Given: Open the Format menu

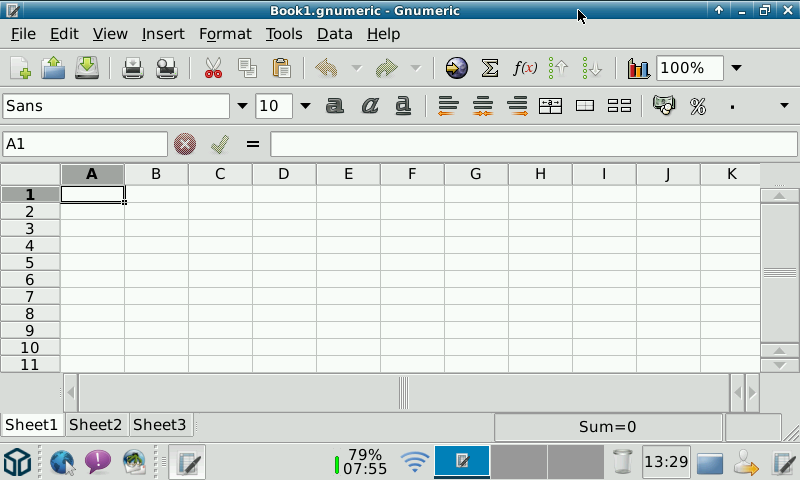Looking at the screenshot, I should point(226,34).
